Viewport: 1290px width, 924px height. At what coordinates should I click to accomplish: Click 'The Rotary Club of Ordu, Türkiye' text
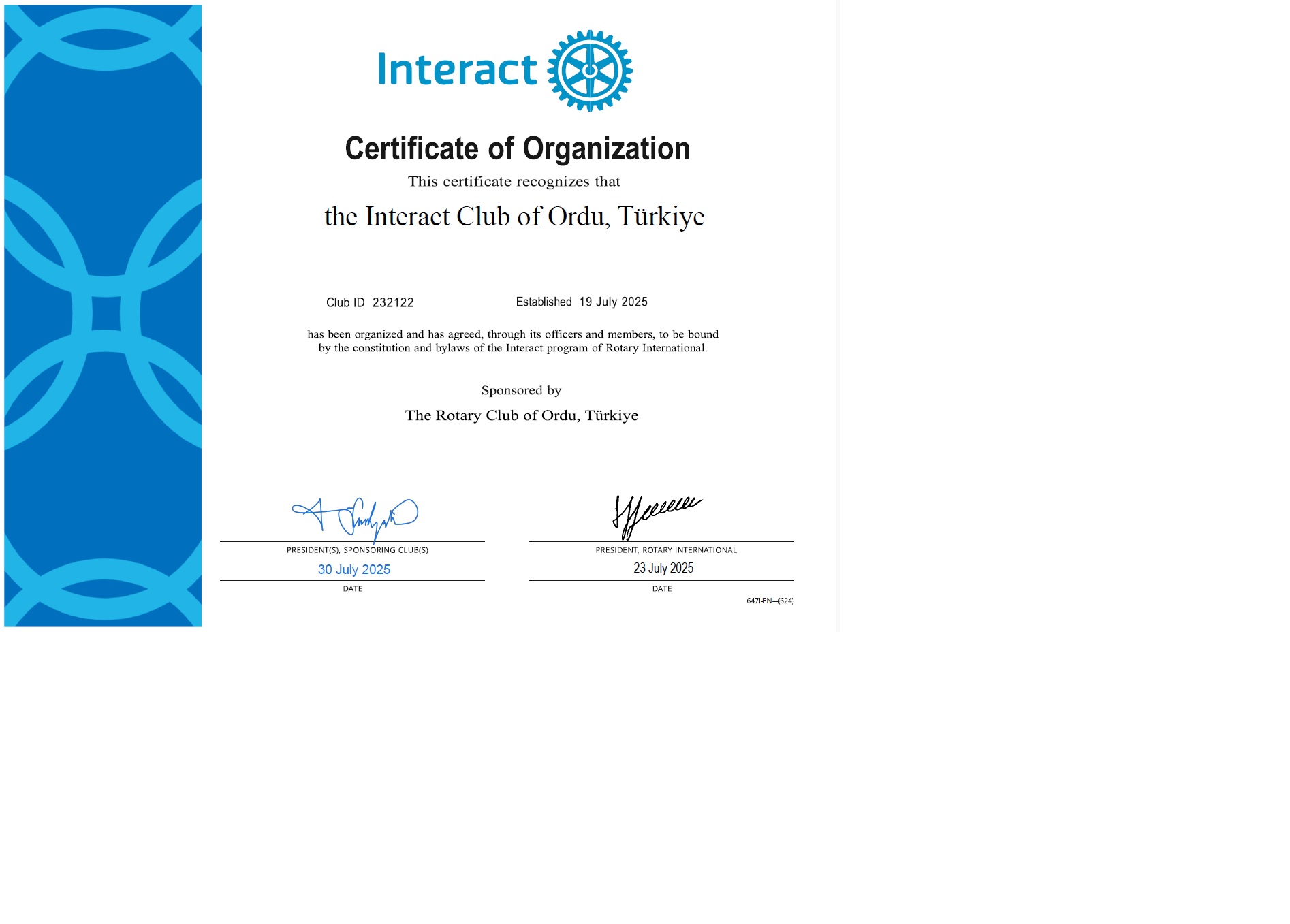point(522,416)
